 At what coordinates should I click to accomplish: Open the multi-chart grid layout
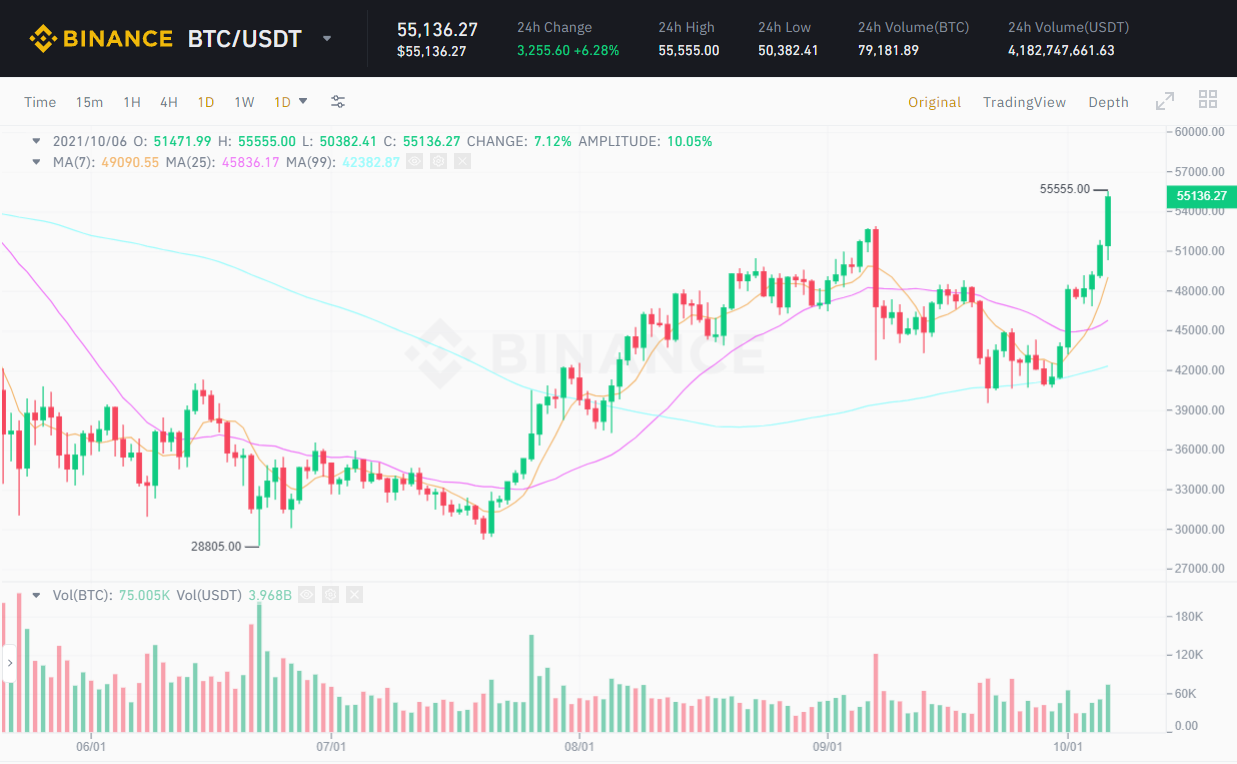[x=1208, y=99]
